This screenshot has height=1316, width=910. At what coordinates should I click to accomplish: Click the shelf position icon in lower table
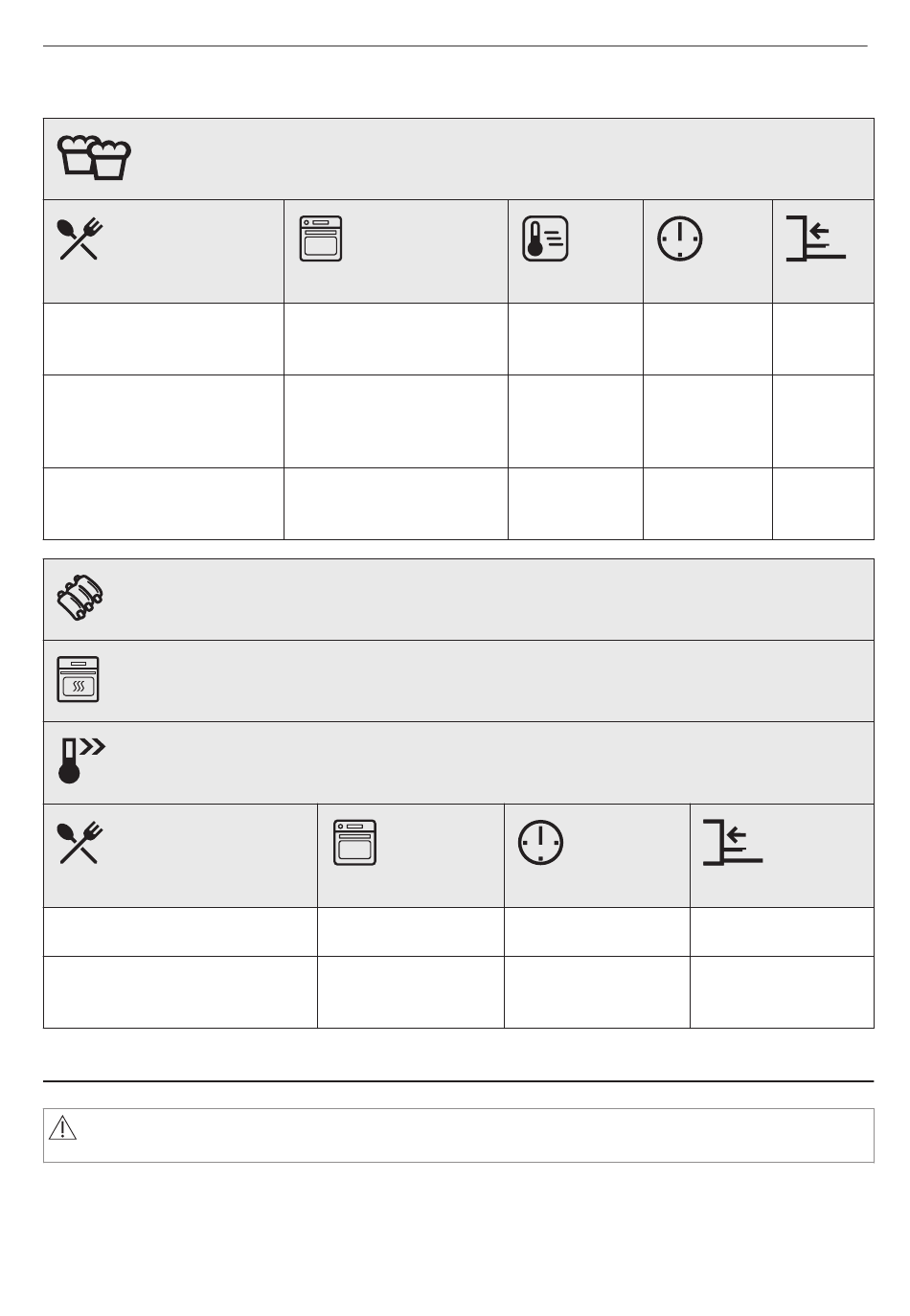click(732, 843)
